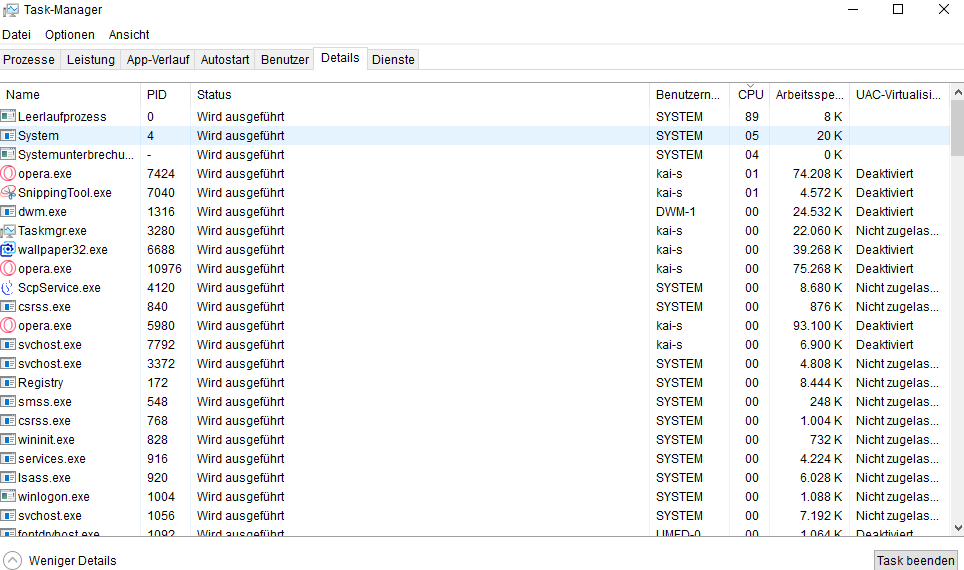Click the lsass.exe process icon
The height and width of the screenshot is (570, 964).
[x=8, y=478]
